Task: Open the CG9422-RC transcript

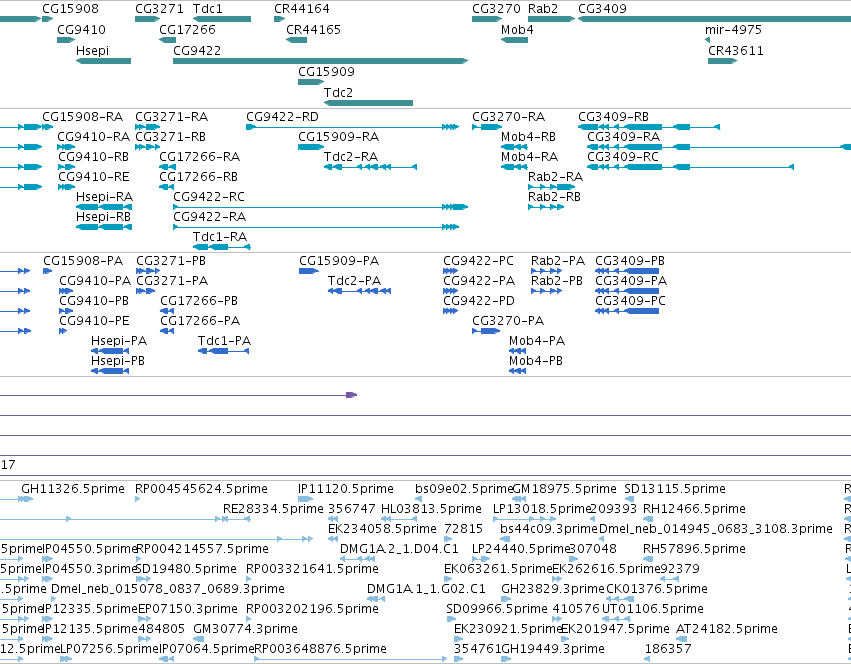Action: [x=320, y=207]
